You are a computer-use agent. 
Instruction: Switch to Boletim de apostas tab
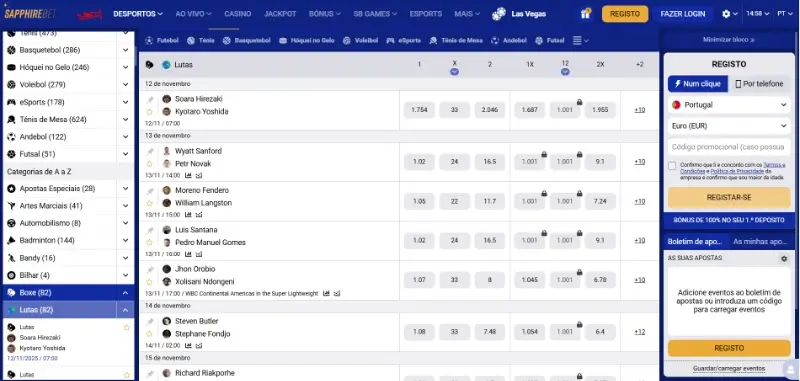click(x=695, y=241)
